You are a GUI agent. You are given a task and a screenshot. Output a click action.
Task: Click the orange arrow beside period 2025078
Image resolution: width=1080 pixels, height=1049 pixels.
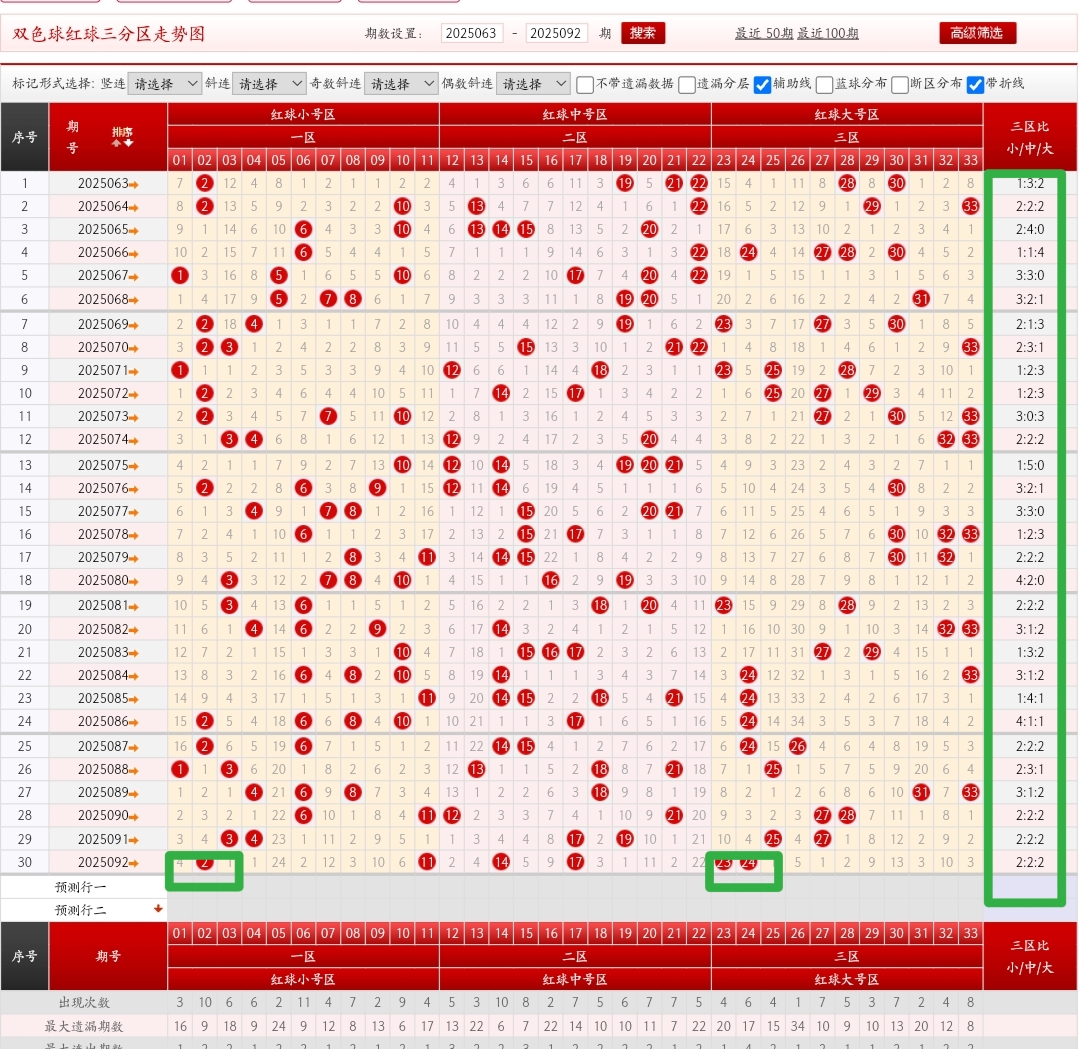pos(133,535)
